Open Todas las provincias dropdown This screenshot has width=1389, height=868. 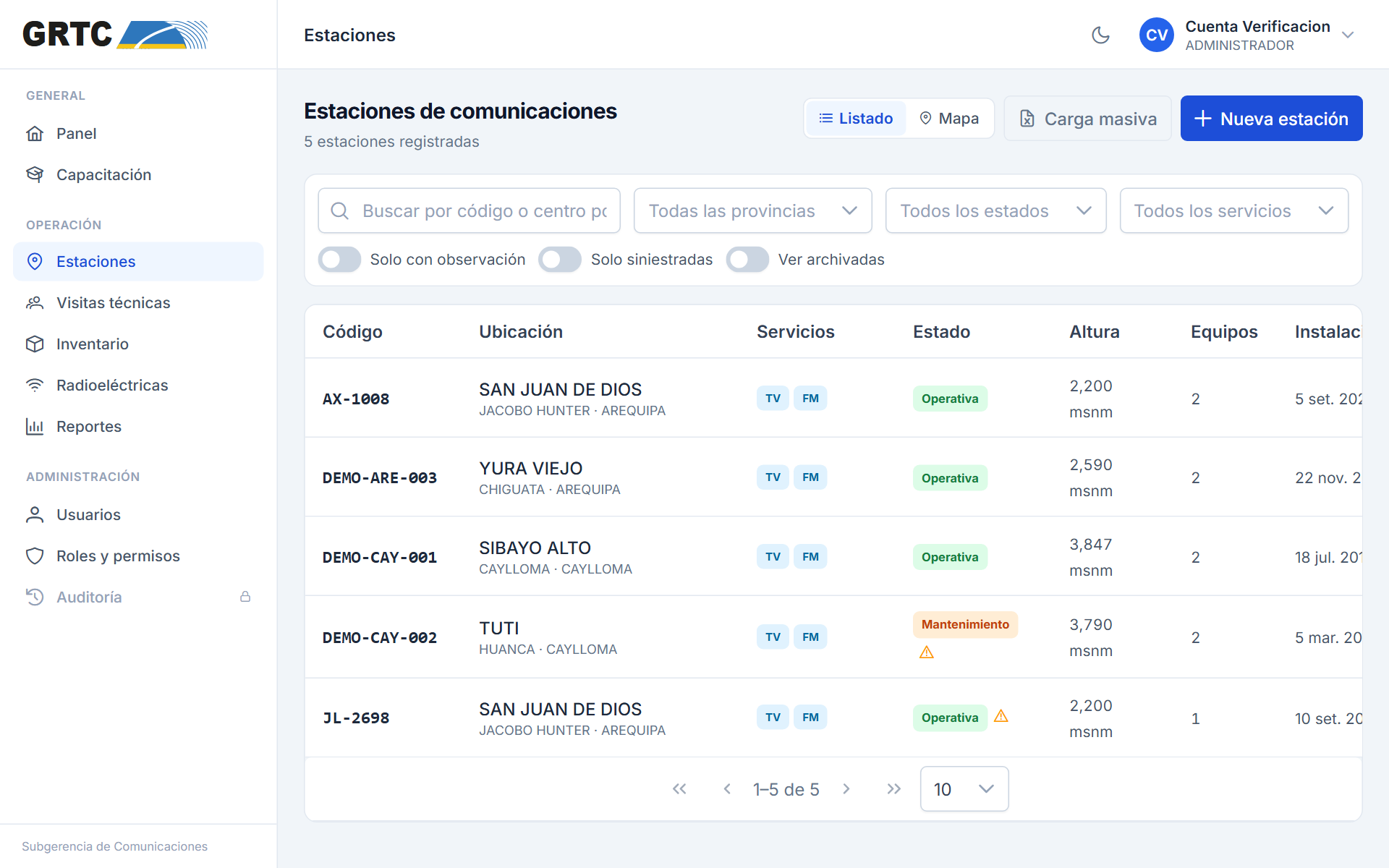point(752,210)
